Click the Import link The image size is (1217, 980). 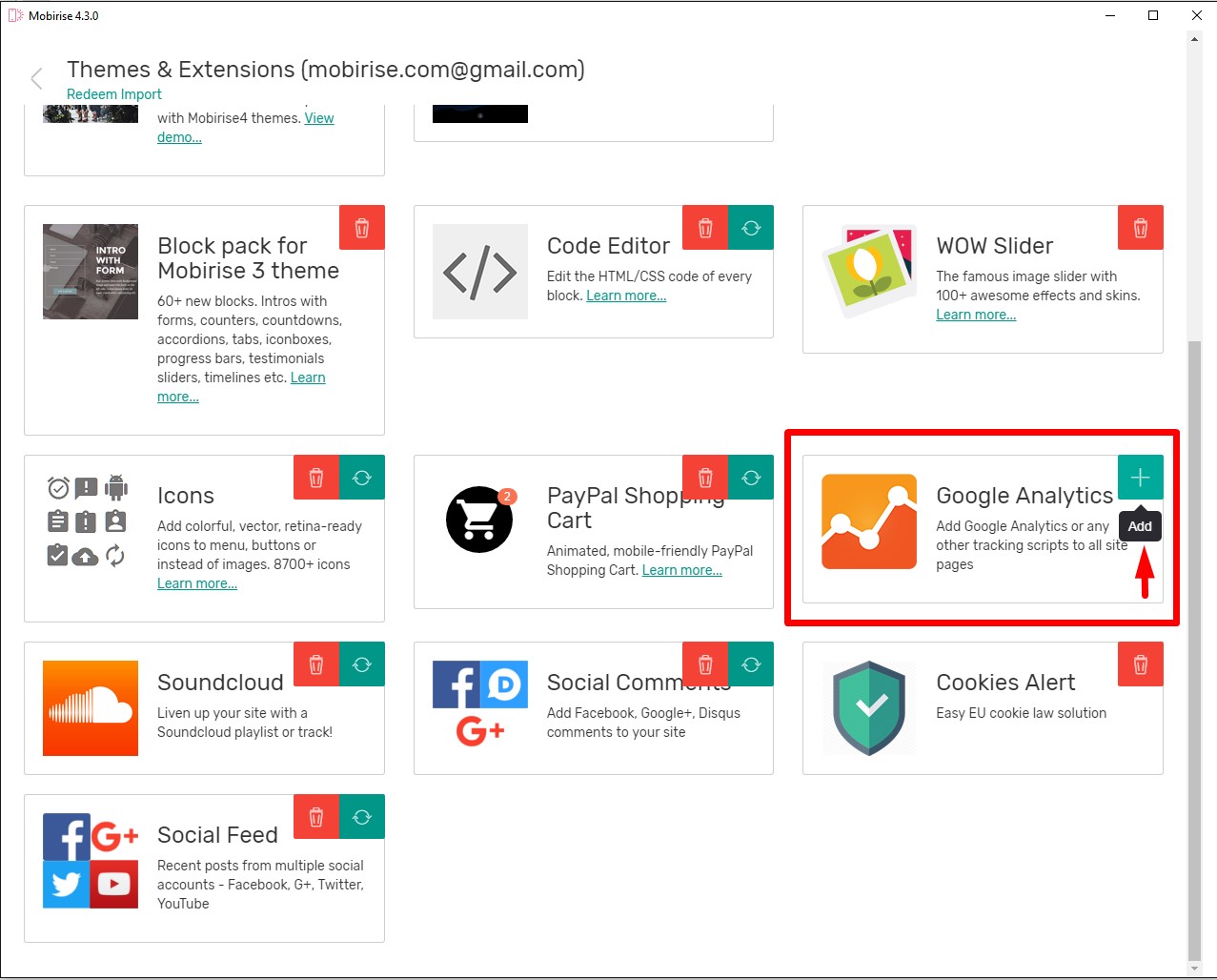(141, 94)
